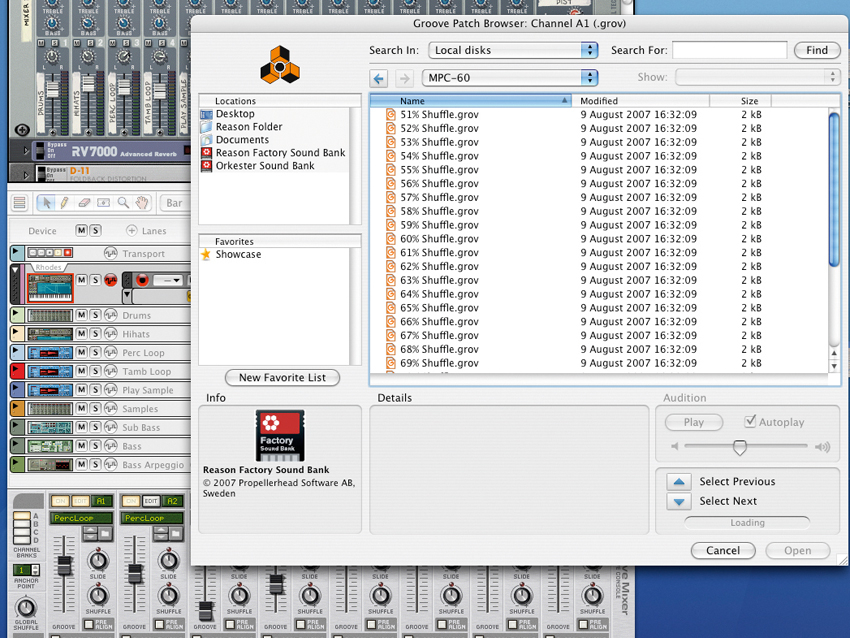Open the Showcase favorites list
Viewport: 850px width, 638px height.
tap(238, 254)
